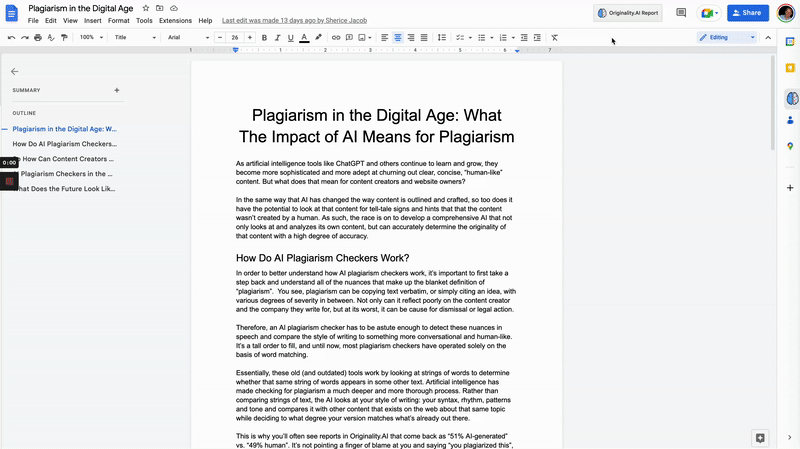Star the document title
The width and height of the screenshot is (800, 449).
146,7
